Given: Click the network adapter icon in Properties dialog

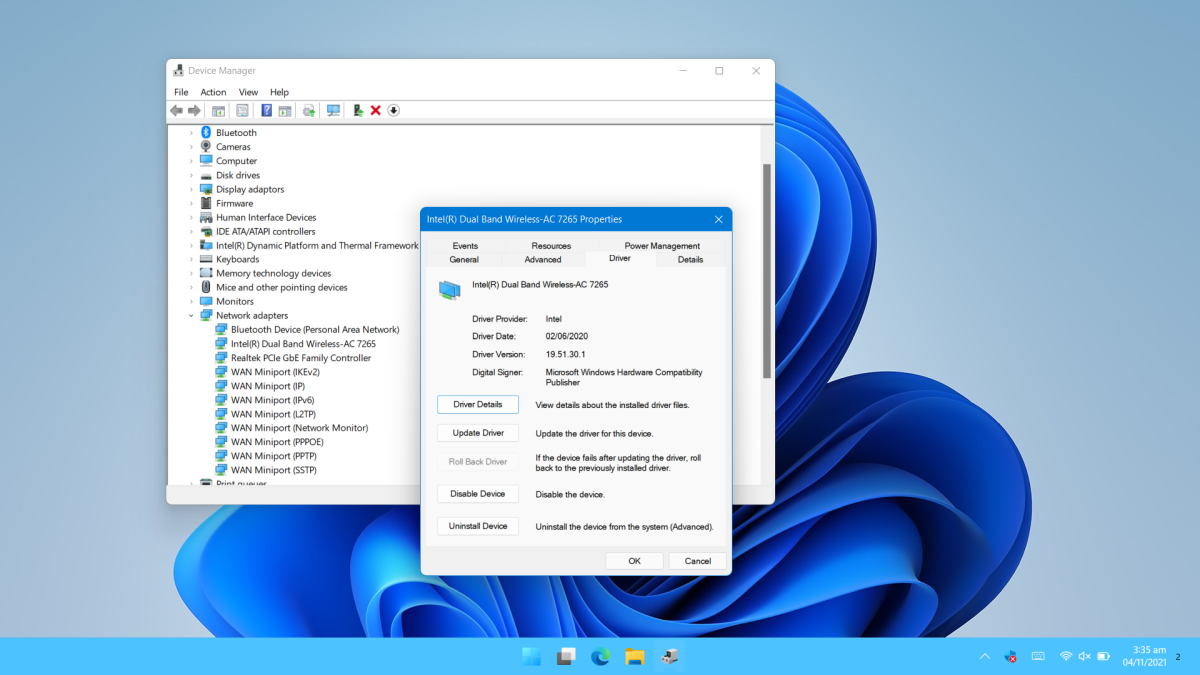Looking at the screenshot, I should coord(449,289).
